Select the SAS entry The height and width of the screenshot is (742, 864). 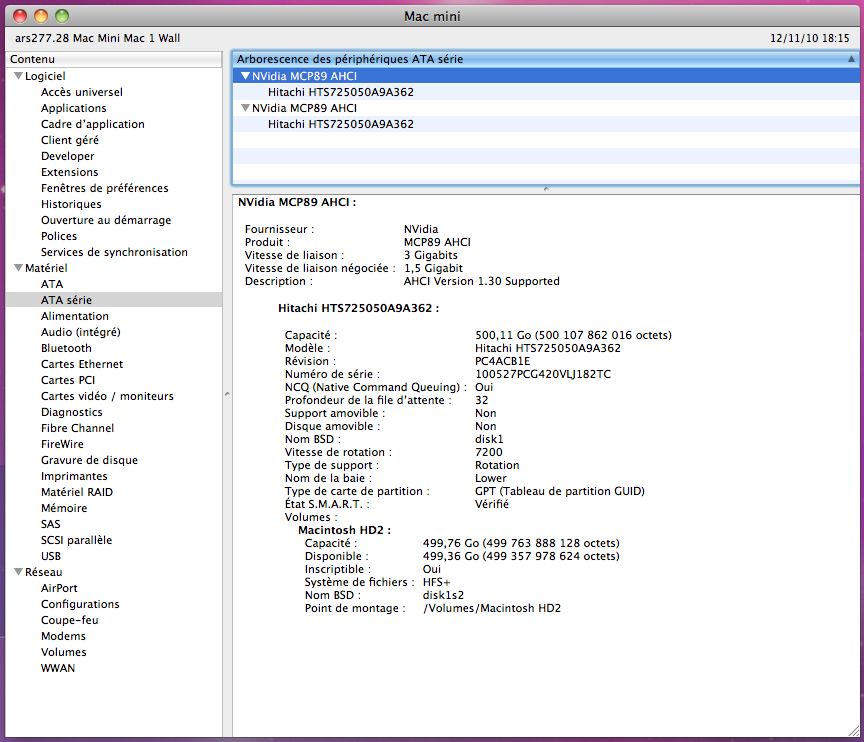tap(51, 523)
